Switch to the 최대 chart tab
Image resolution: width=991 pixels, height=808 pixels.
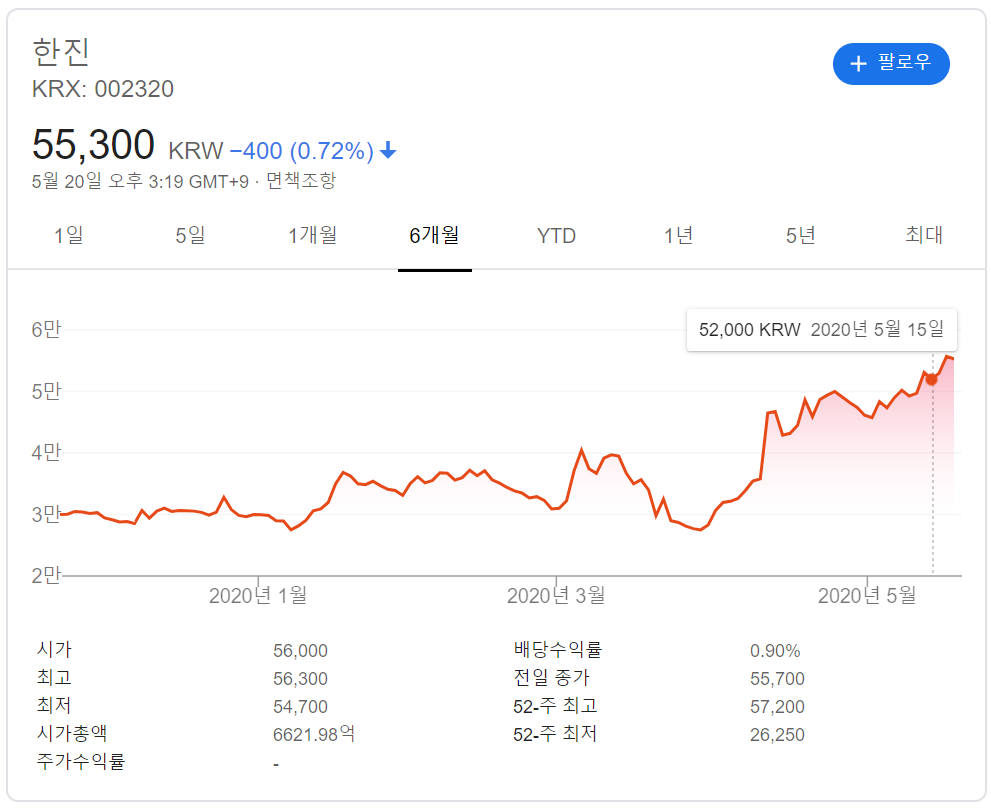tap(923, 235)
